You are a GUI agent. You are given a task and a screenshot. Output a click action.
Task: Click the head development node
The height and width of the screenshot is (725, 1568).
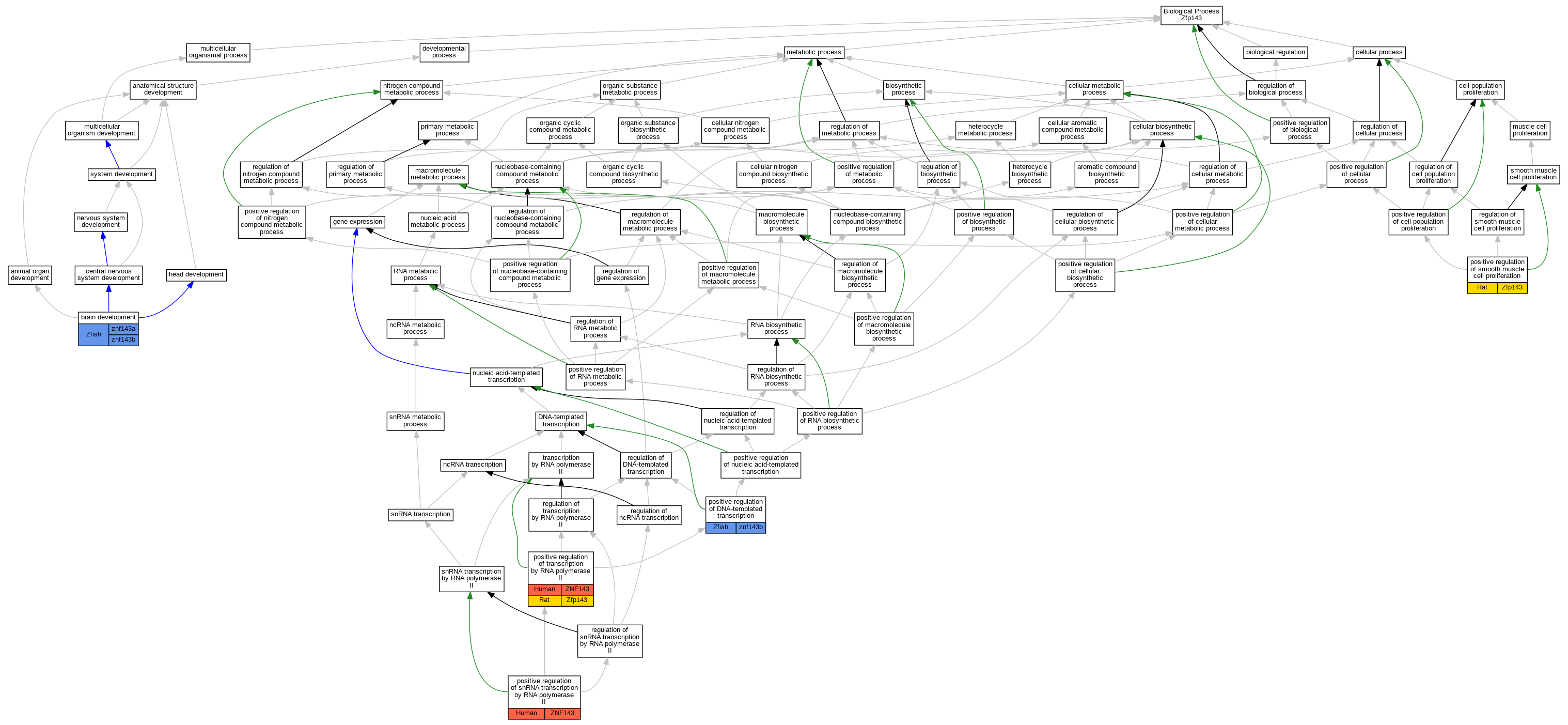[196, 275]
